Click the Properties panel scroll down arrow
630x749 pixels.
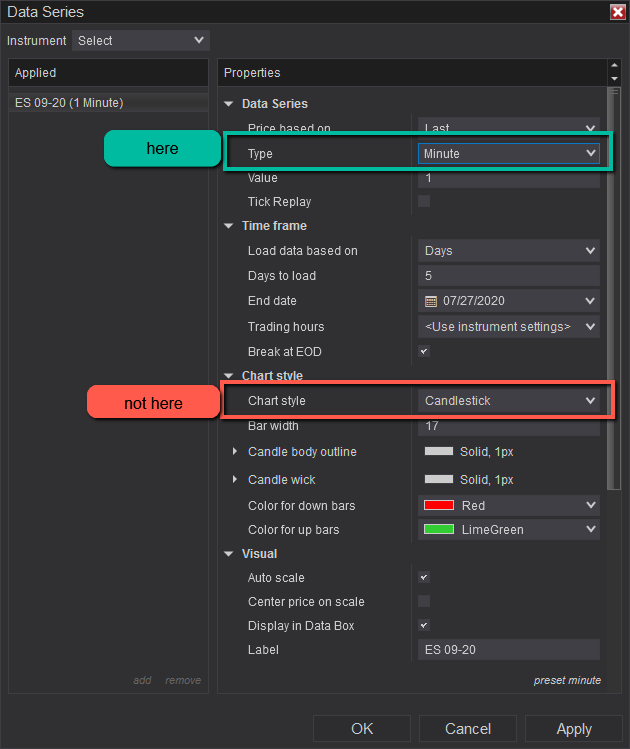(x=614, y=78)
